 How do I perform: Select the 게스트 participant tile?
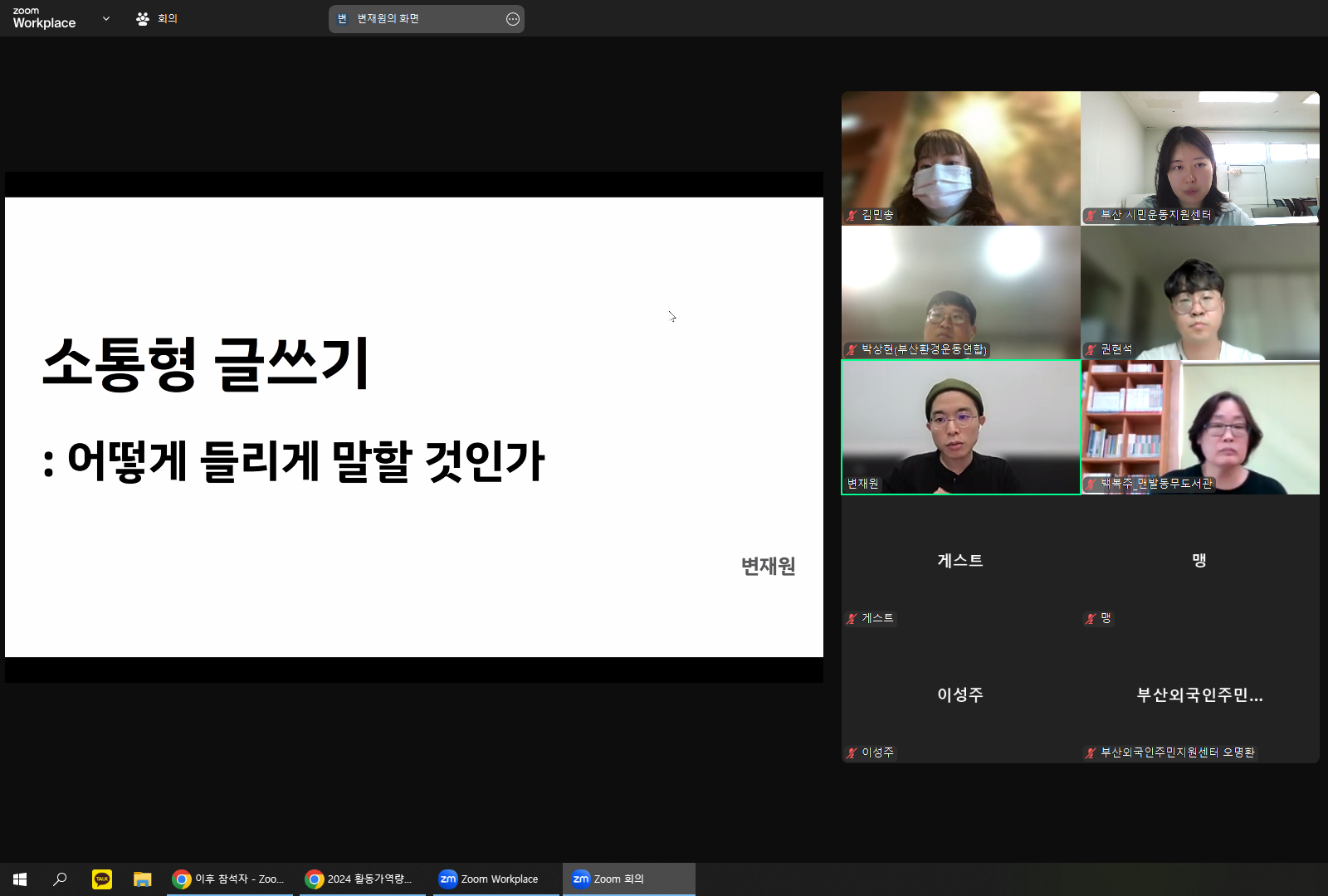pos(960,562)
